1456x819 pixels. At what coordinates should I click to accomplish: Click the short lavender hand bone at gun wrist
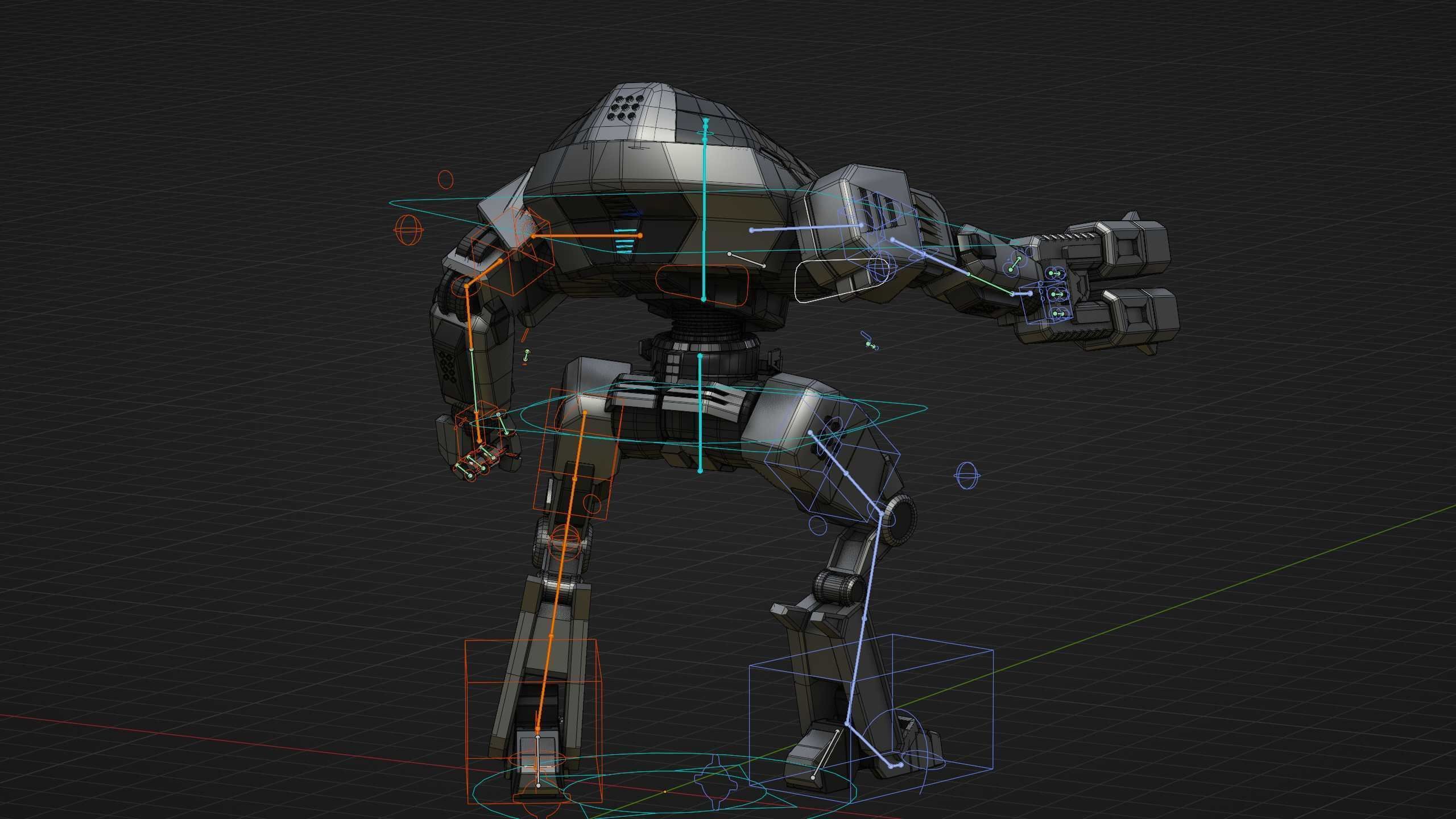(1022, 293)
